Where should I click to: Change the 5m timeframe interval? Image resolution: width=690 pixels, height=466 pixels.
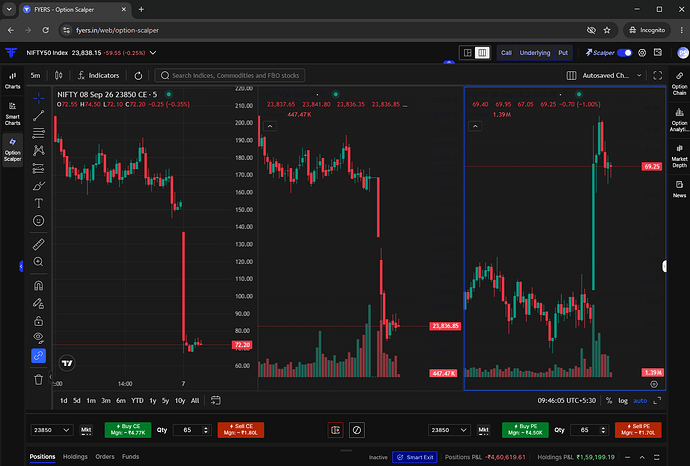35,75
